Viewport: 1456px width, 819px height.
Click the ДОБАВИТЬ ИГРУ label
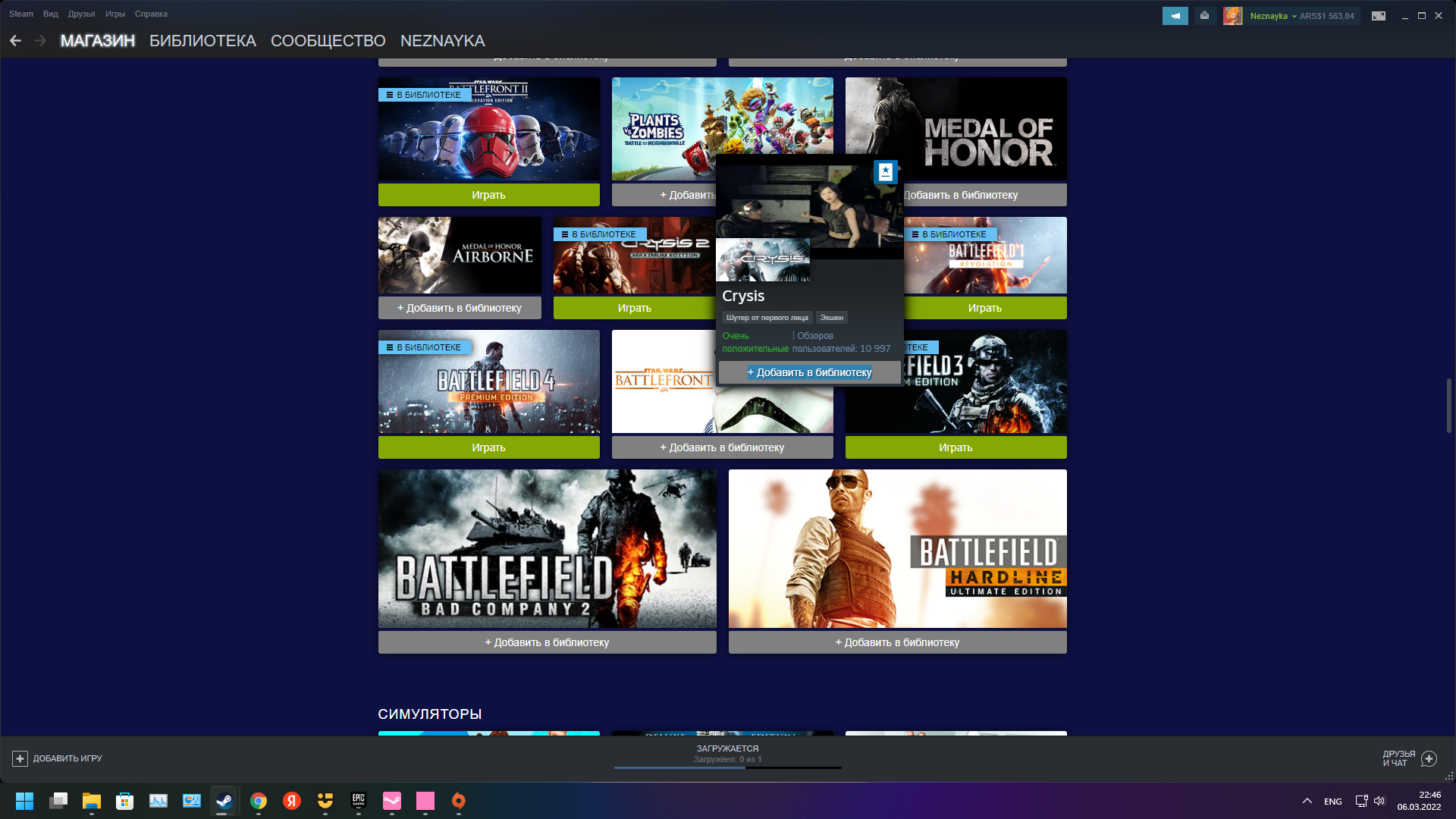(x=67, y=758)
